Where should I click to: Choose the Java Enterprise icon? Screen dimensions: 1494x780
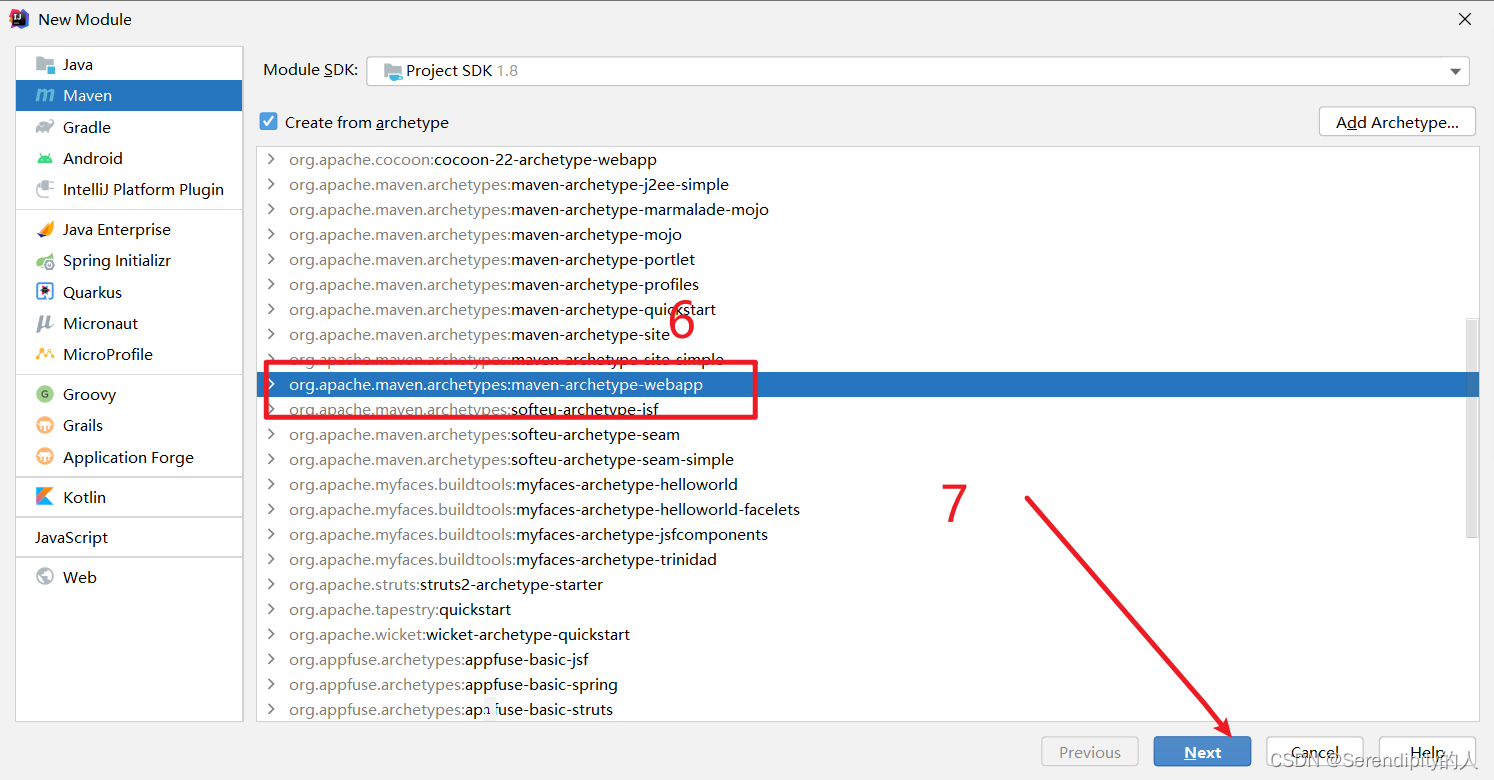click(45, 229)
